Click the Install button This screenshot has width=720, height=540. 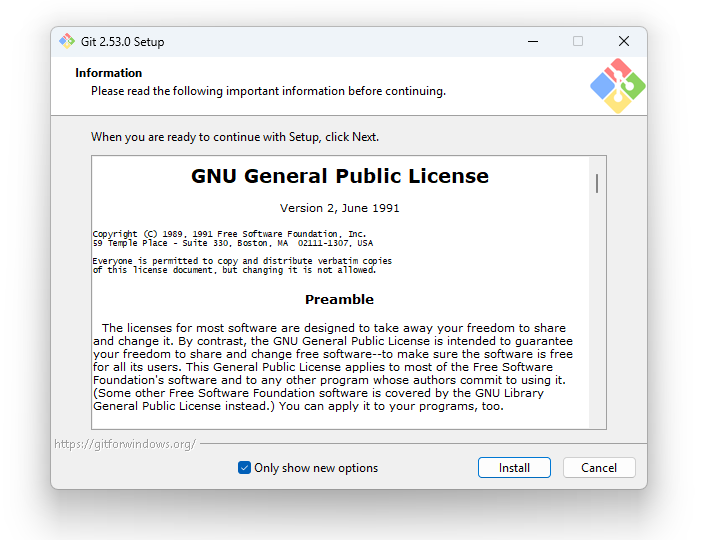point(514,467)
